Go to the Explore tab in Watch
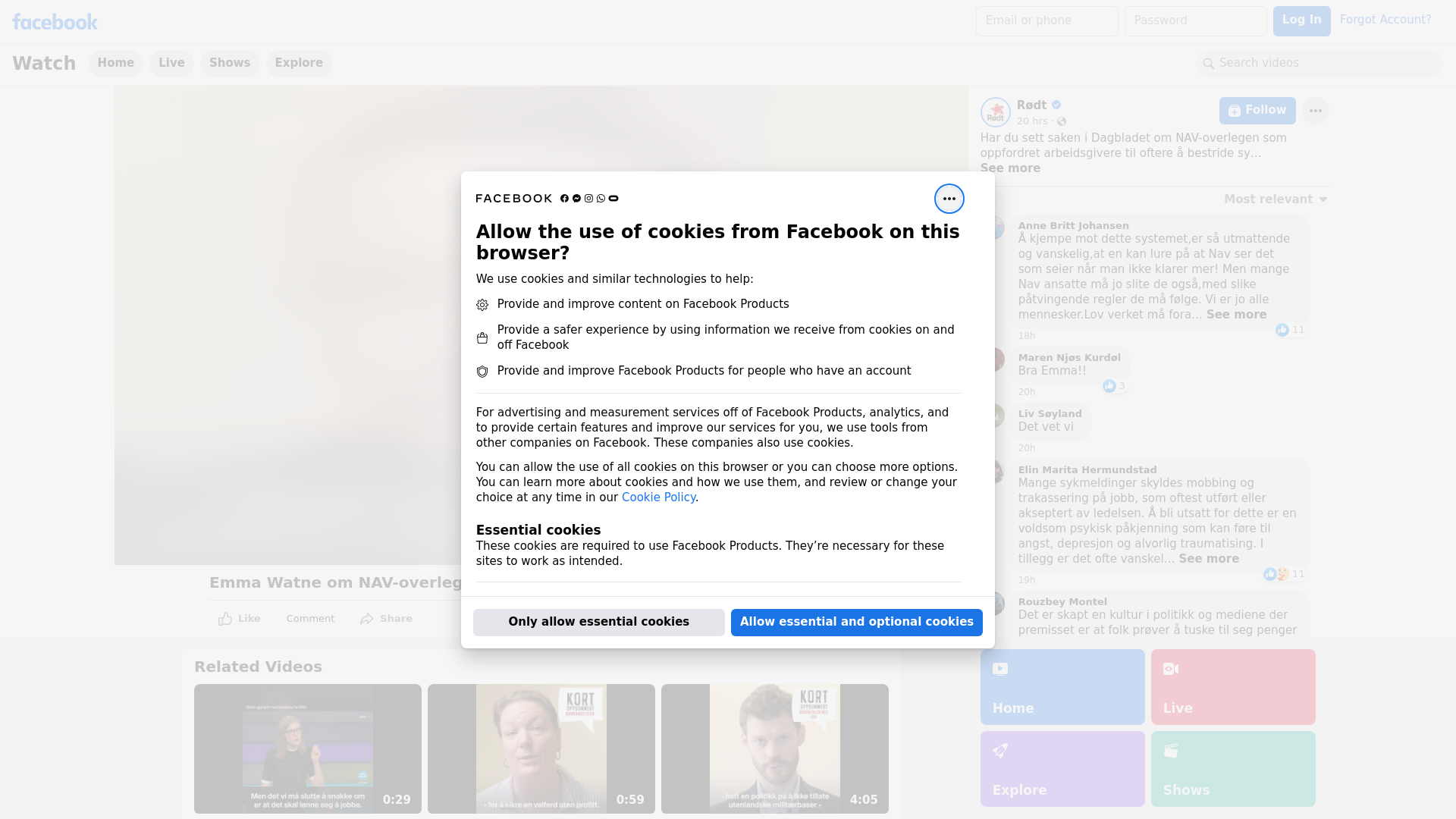1456x819 pixels. tap(299, 63)
